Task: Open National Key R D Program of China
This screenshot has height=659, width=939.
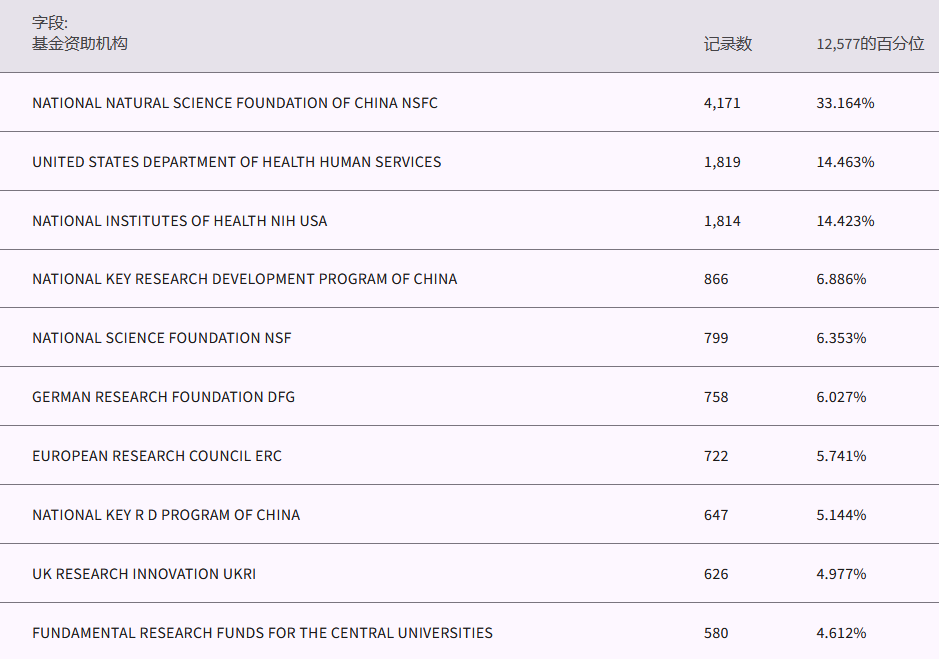Action: [x=166, y=515]
